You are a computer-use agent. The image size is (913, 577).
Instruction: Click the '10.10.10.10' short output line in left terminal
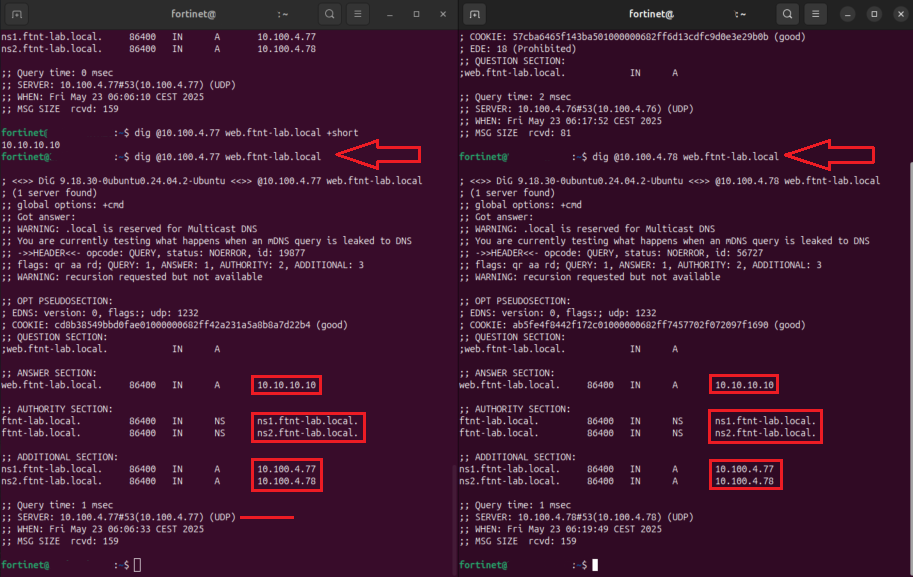point(30,145)
